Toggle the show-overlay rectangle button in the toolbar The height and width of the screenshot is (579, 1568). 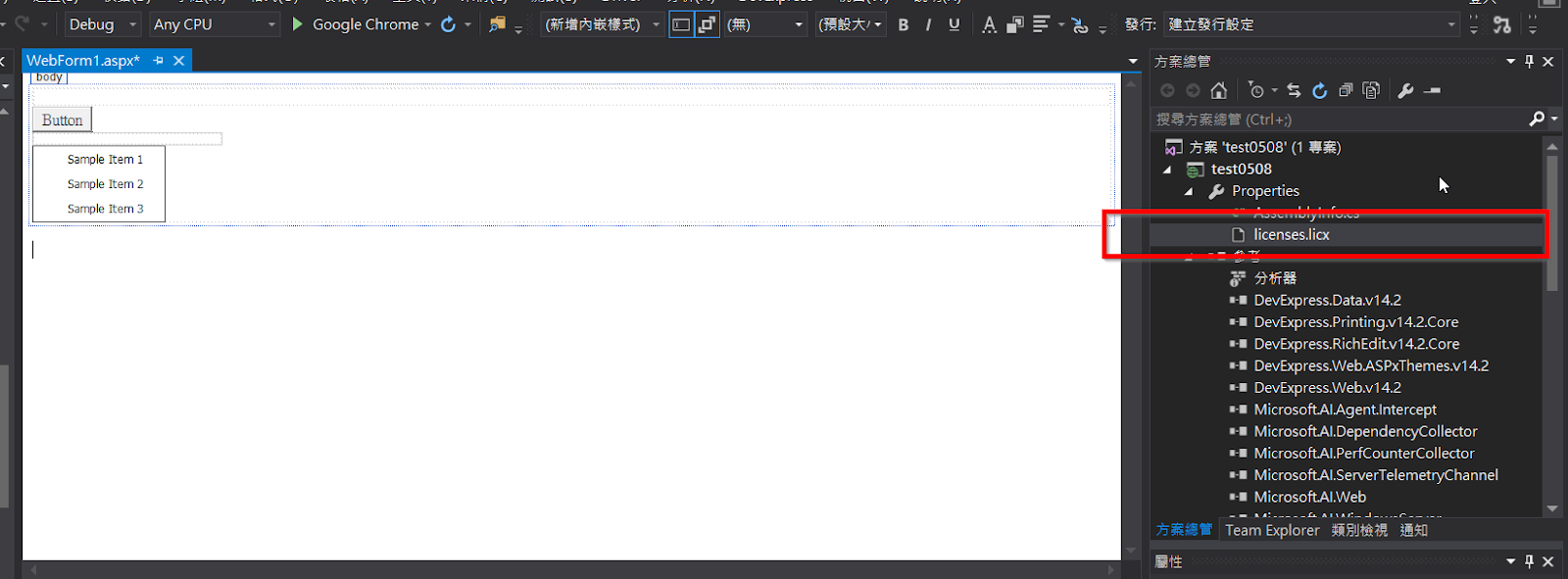coord(681,24)
